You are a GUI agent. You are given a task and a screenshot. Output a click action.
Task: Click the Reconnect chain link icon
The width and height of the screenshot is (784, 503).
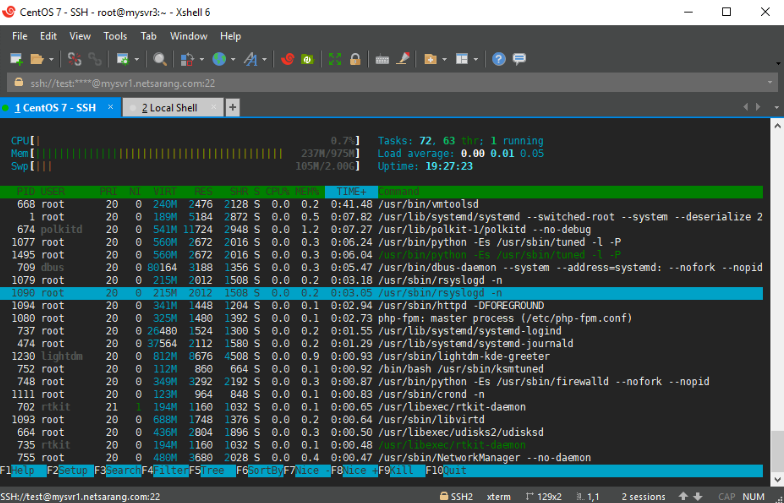[x=95, y=59]
